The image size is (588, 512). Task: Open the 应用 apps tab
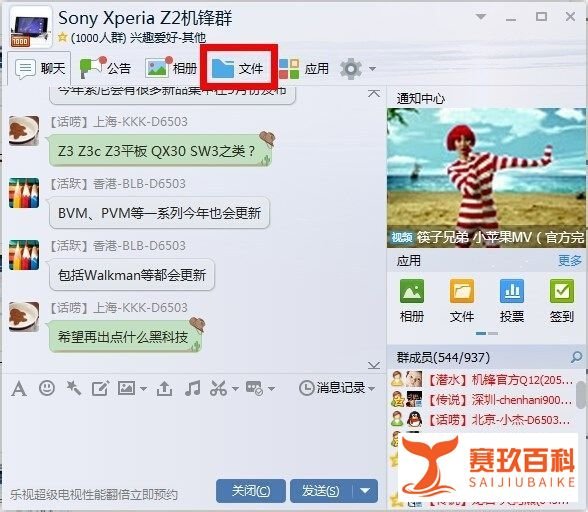coord(304,68)
